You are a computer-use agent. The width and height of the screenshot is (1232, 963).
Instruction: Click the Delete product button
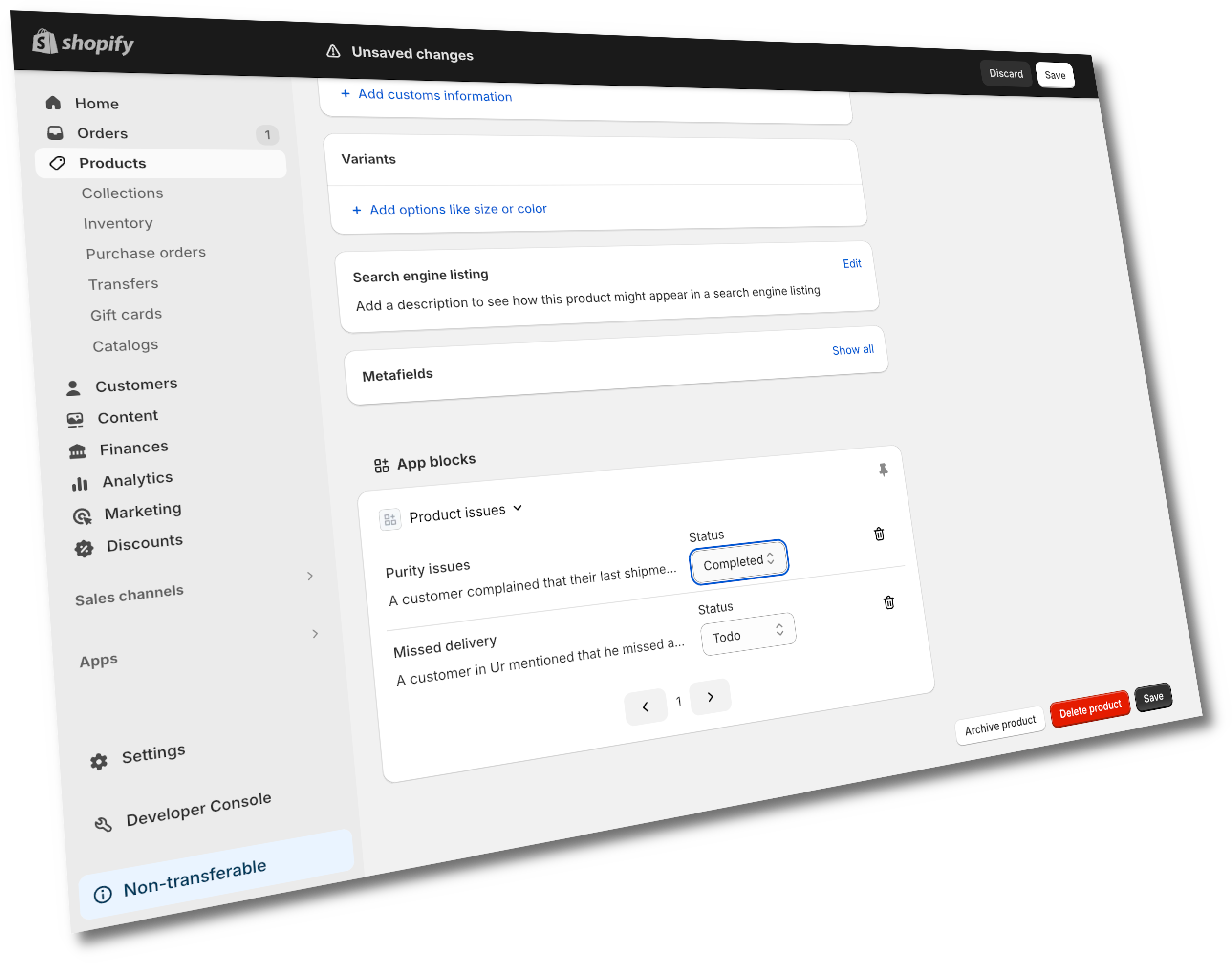pyautogui.click(x=1088, y=706)
